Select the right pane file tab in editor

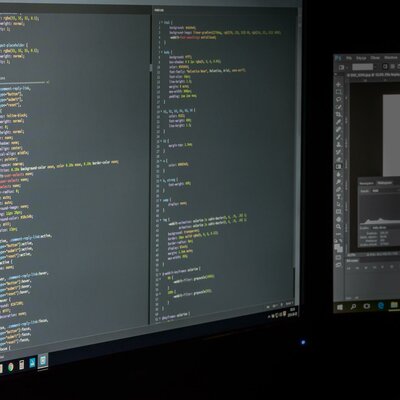pos(159,10)
